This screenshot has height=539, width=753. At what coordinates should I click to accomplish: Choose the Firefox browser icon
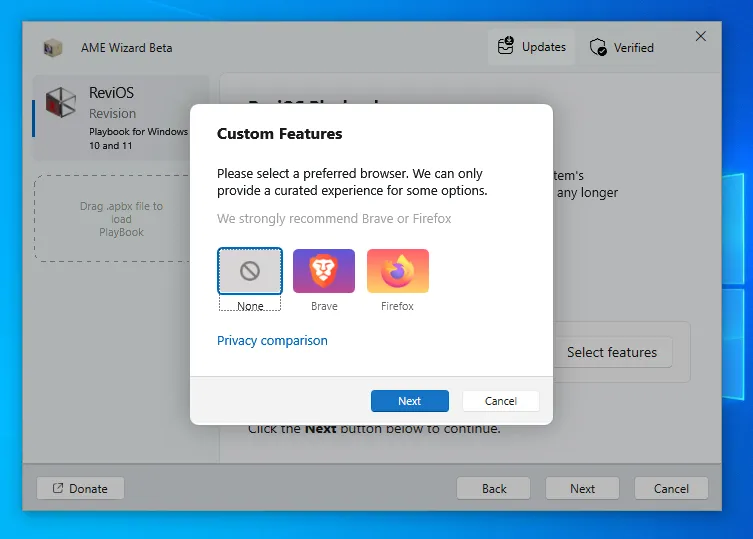coord(398,271)
